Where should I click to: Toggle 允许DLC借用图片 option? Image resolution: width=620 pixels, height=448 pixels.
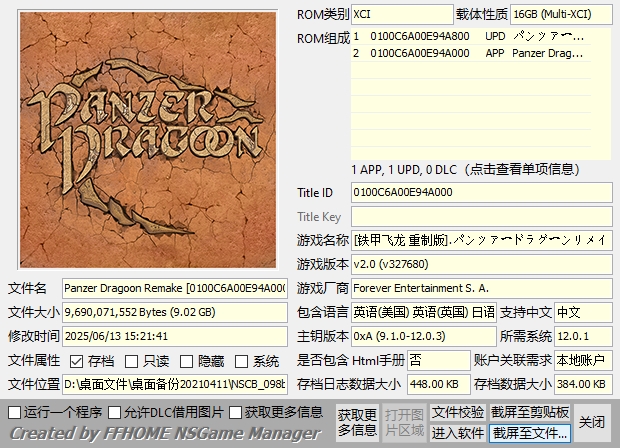point(114,412)
